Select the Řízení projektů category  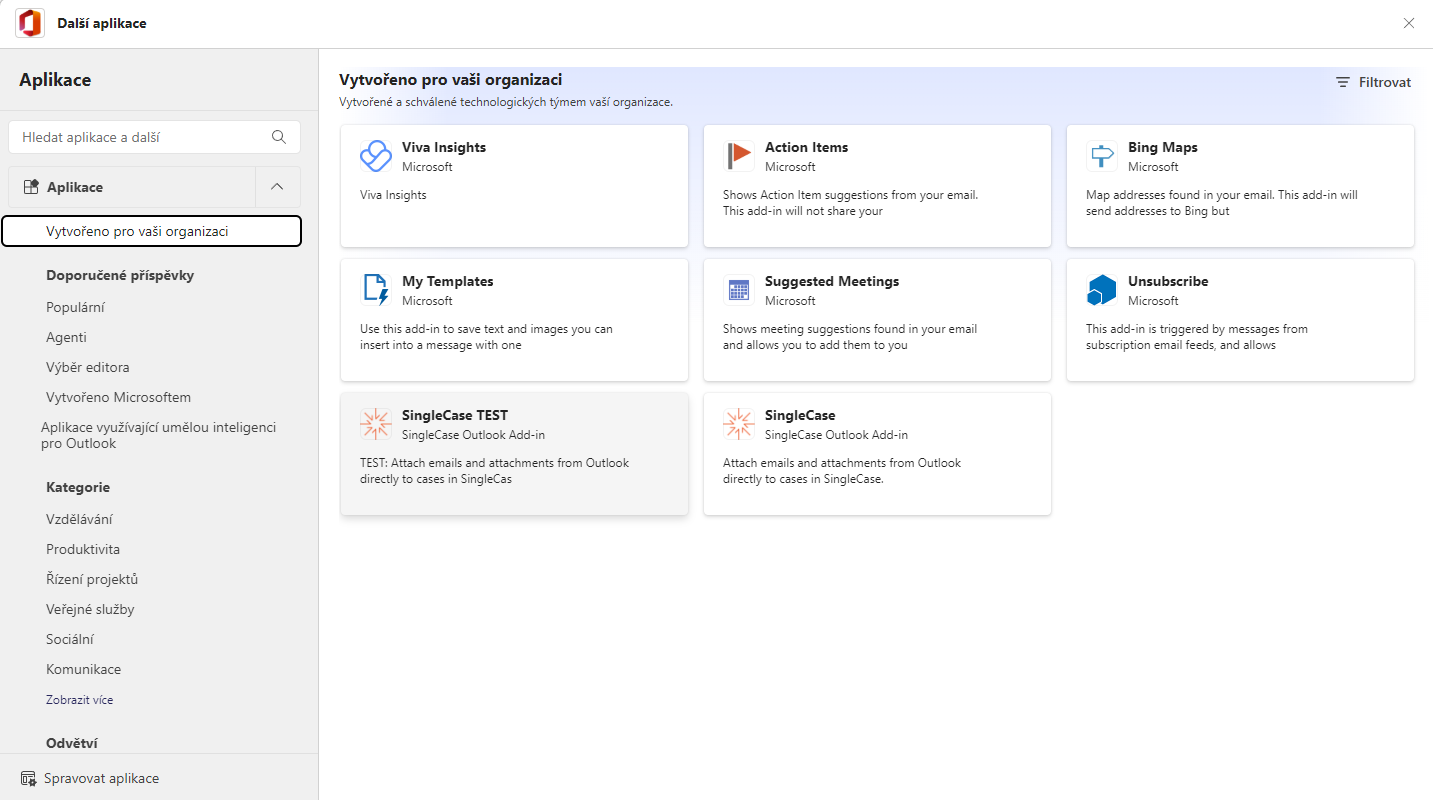pos(92,579)
